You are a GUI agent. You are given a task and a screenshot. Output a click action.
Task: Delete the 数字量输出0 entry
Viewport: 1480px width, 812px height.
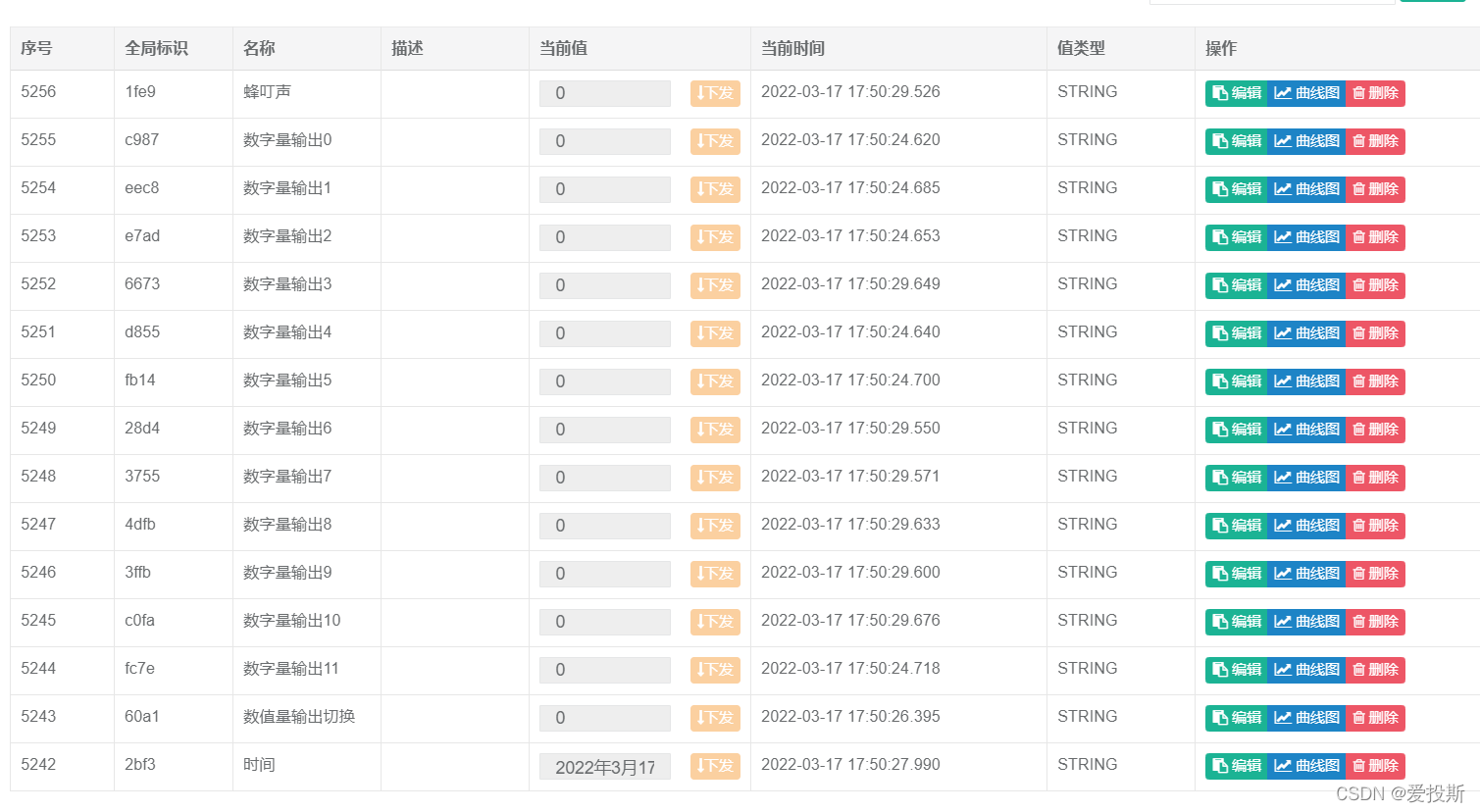[x=1375, y=141]
